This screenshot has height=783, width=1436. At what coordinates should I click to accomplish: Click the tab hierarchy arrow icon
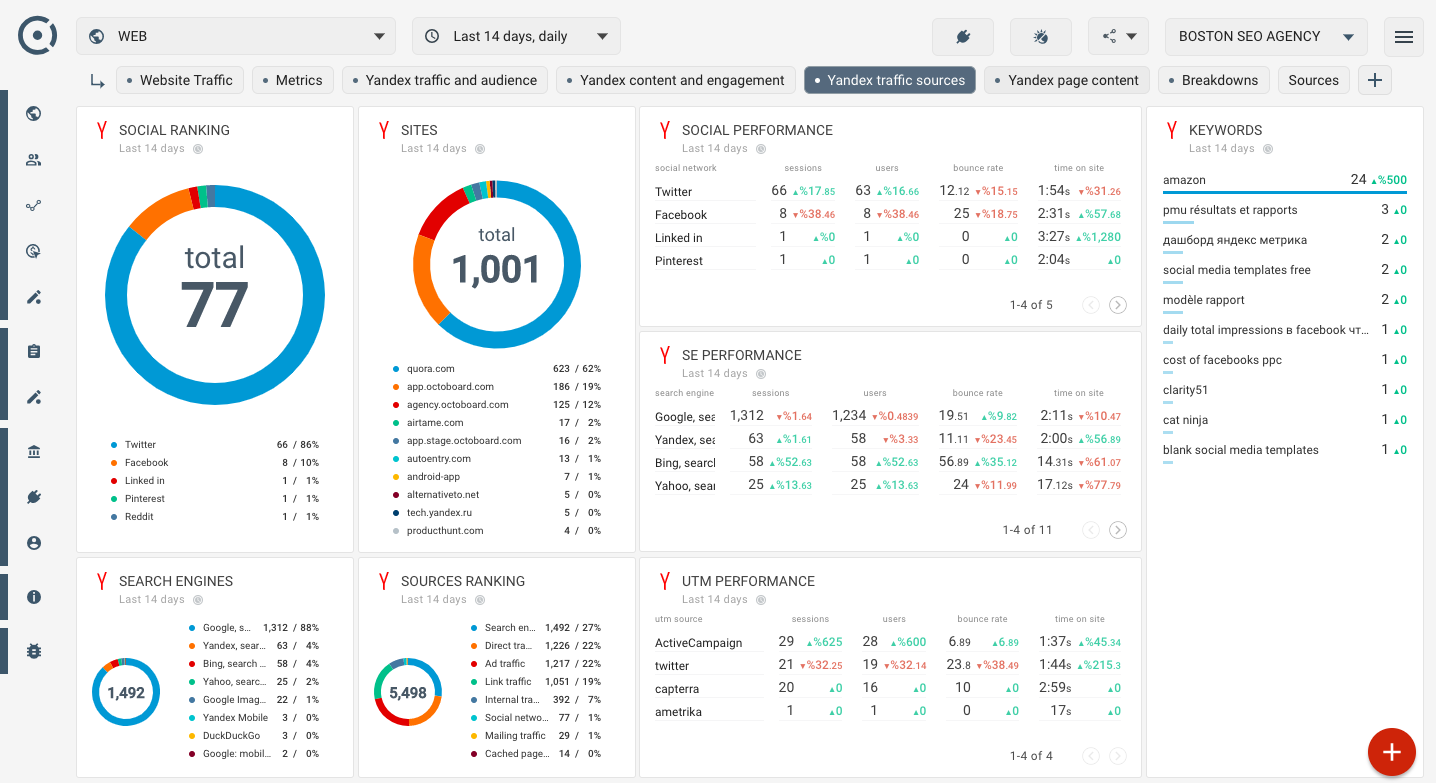click(97, 81)
